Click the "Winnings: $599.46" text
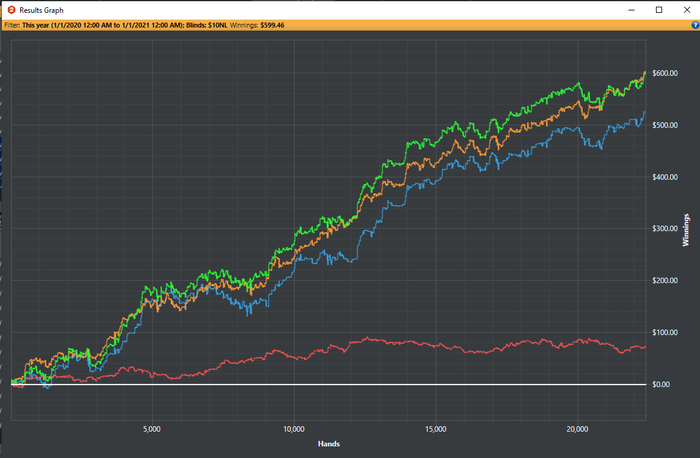 pyautogui.click(x=257, y=25)
